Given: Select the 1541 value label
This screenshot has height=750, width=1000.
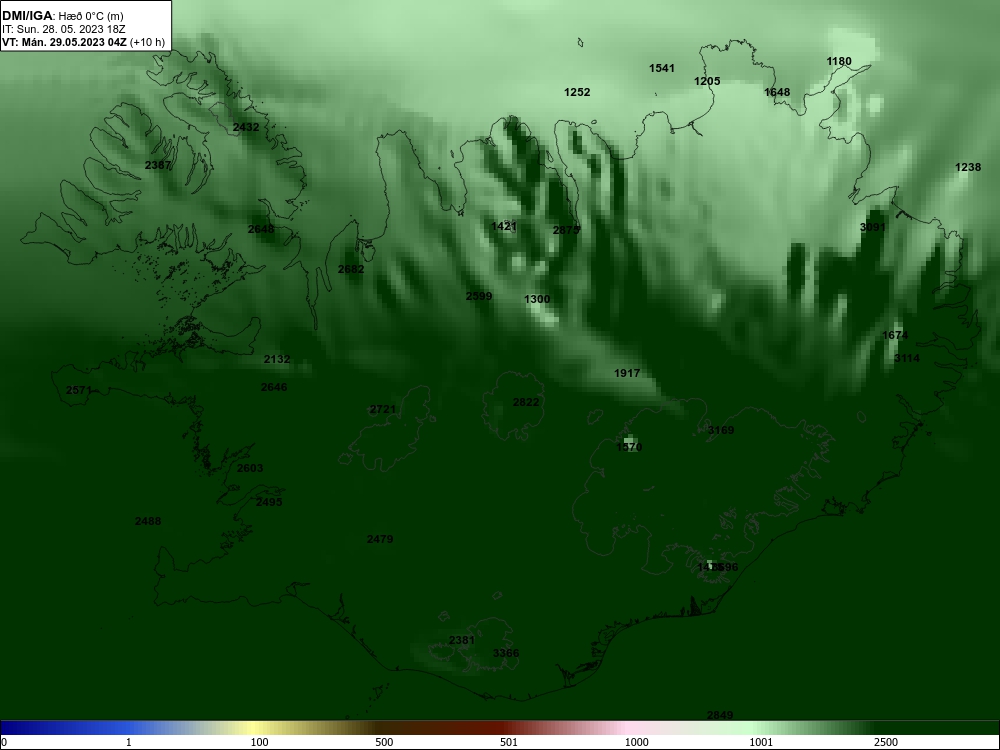Looking at the screenshot, I should [x=662, y=68].
